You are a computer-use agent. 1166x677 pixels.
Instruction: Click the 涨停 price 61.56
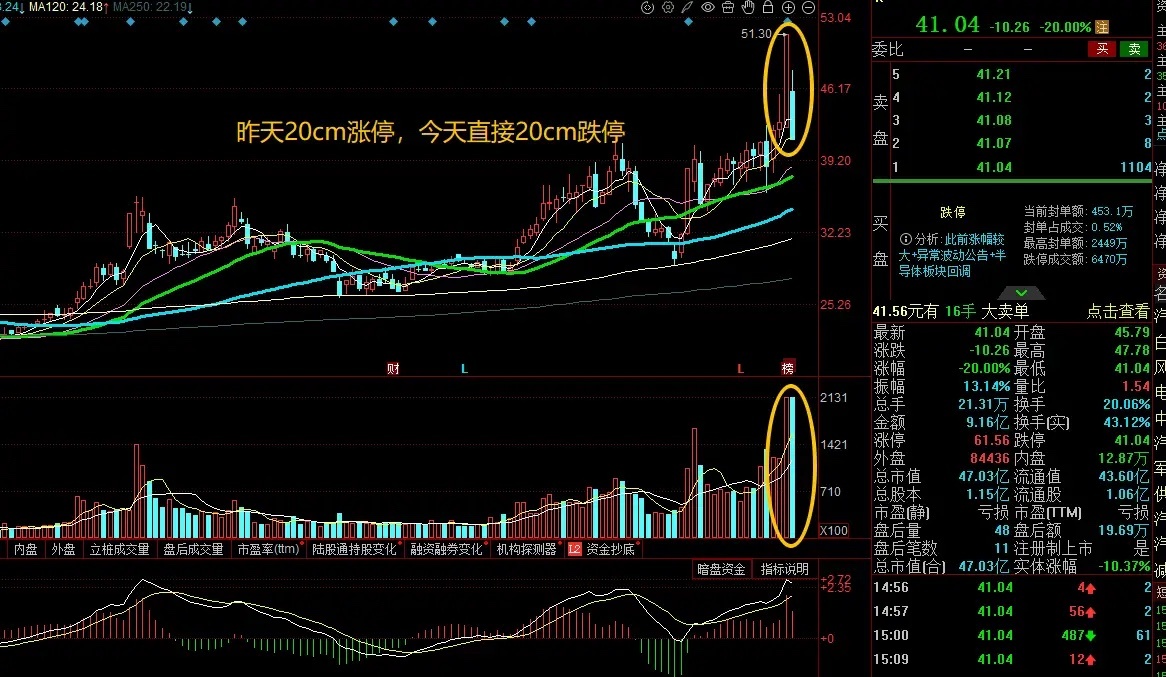[992, 440]
